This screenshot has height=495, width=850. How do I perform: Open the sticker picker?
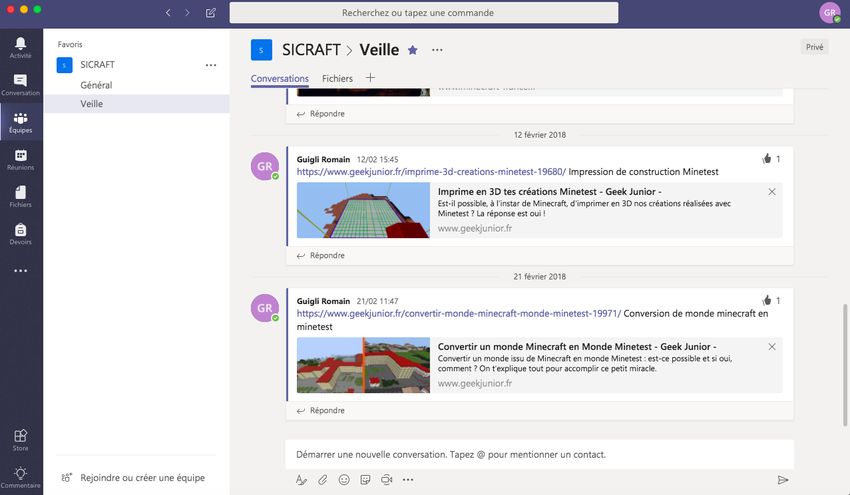coord(365,480)
